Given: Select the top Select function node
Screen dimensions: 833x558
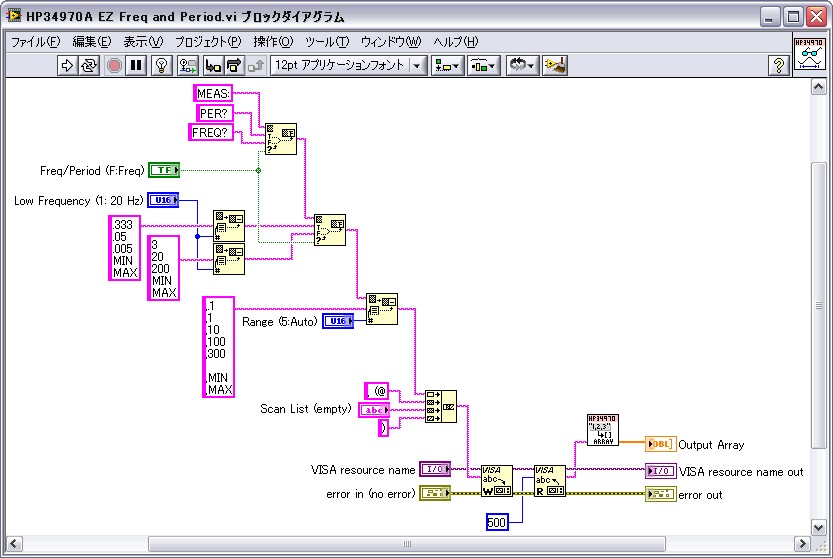Looking at the screenshot, I should tap(281, 139).
